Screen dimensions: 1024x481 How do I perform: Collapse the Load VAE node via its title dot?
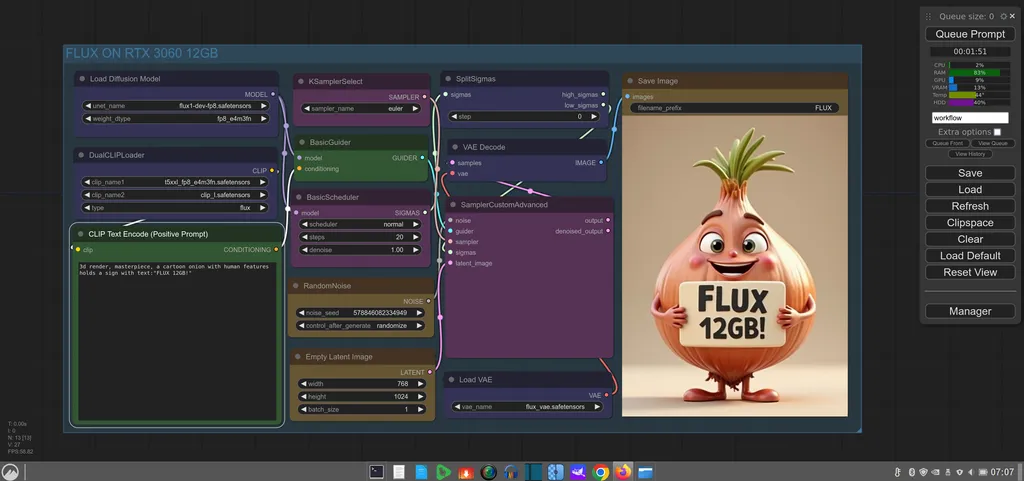pyautogui.click(x=451, y=380)
